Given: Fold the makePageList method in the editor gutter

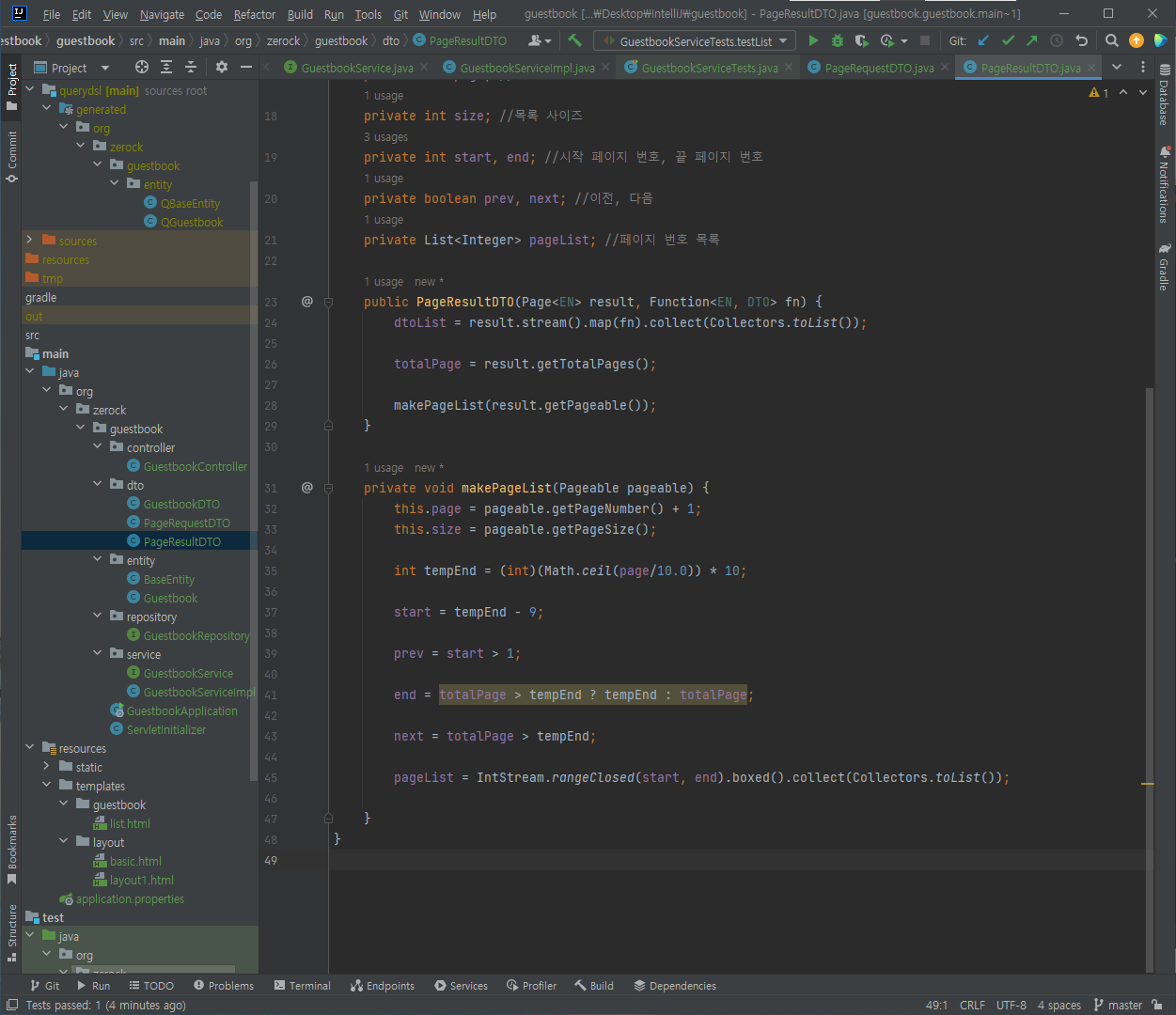Looking at the screenshot, I should coord(328,488).
